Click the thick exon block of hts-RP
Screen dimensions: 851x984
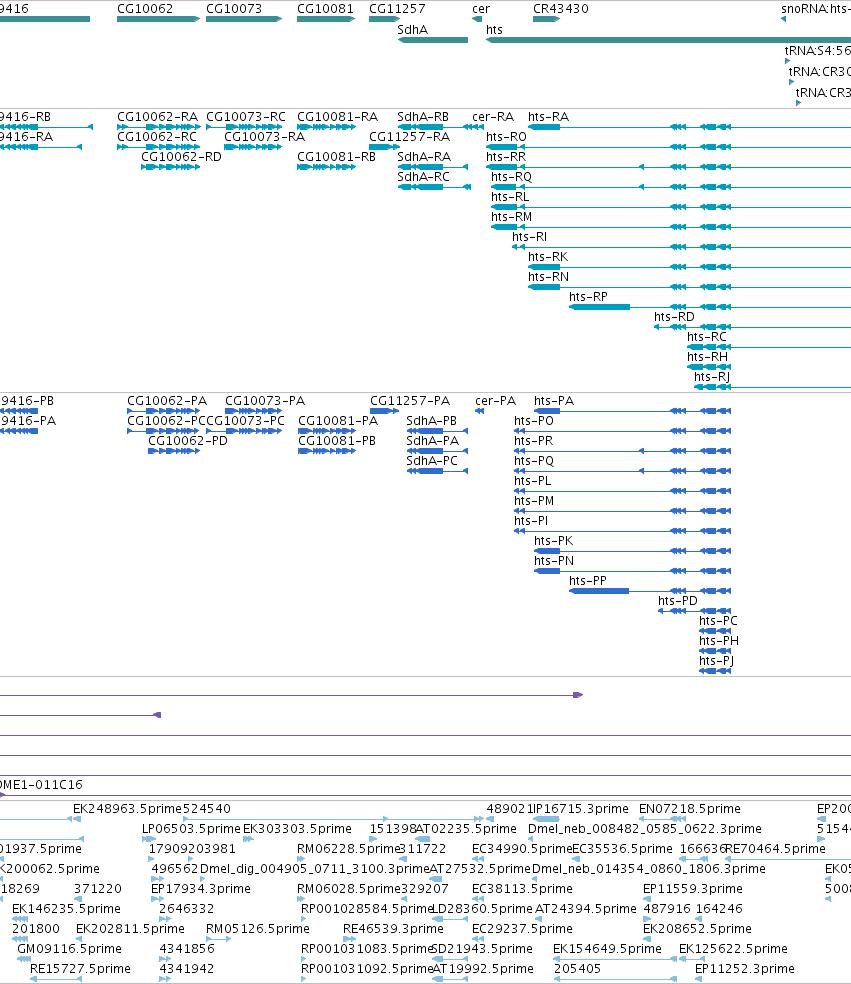click(599, 307)
